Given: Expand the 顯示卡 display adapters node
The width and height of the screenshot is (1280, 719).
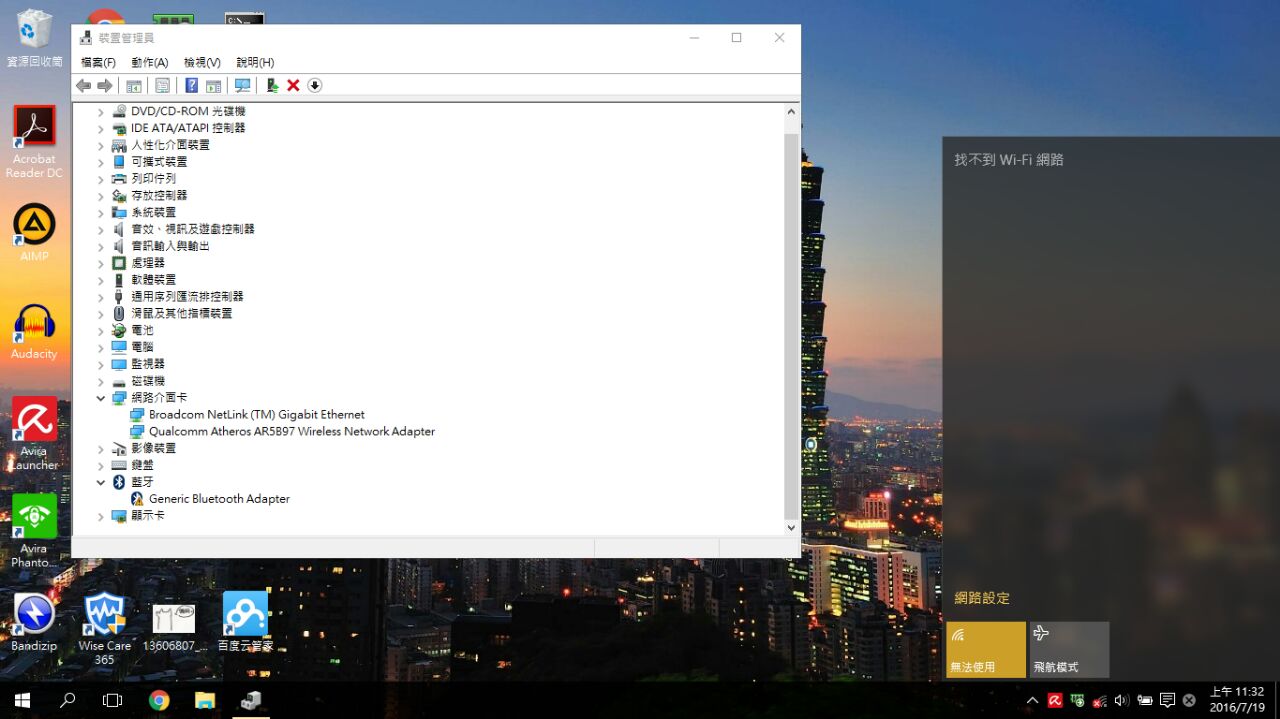Looking at the screenshot, I should (x=100, y=516).
